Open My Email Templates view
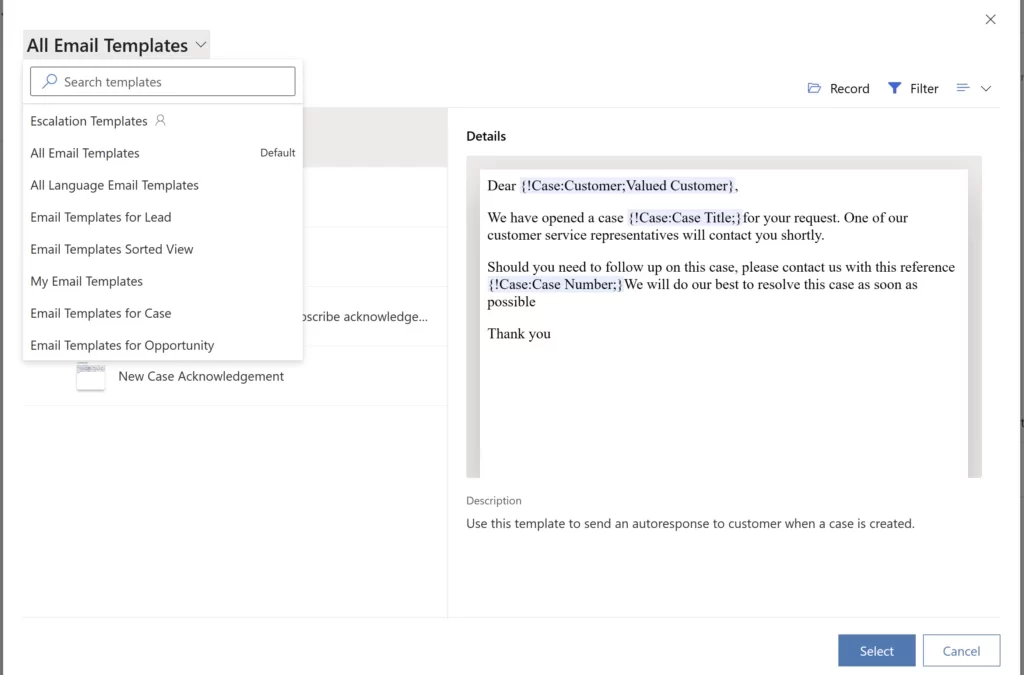This screenshot has width=1024, height=675. point(163,281)
